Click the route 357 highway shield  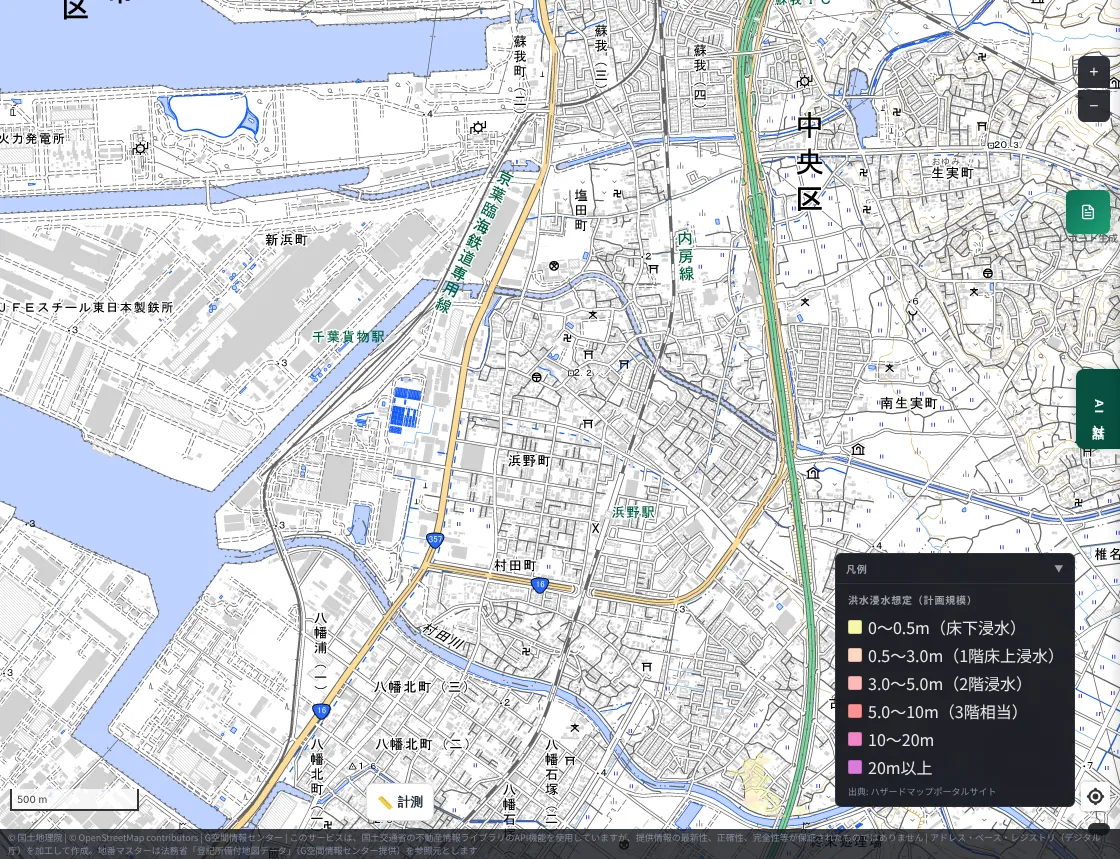(x=435, y=540)
